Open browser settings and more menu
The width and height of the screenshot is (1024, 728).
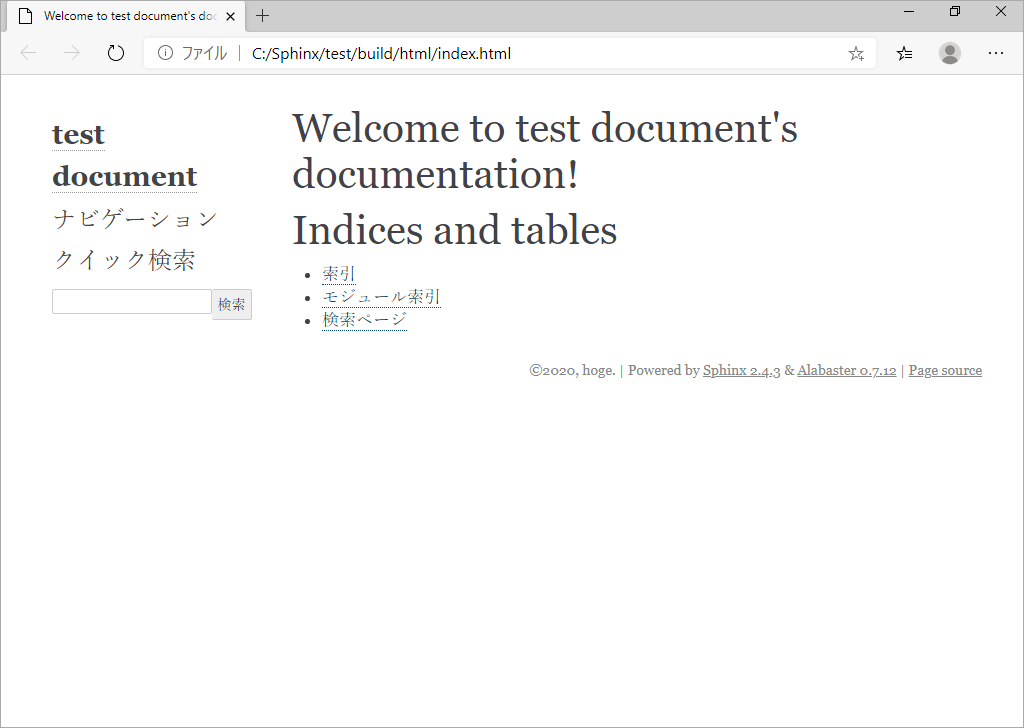[995, 53]
